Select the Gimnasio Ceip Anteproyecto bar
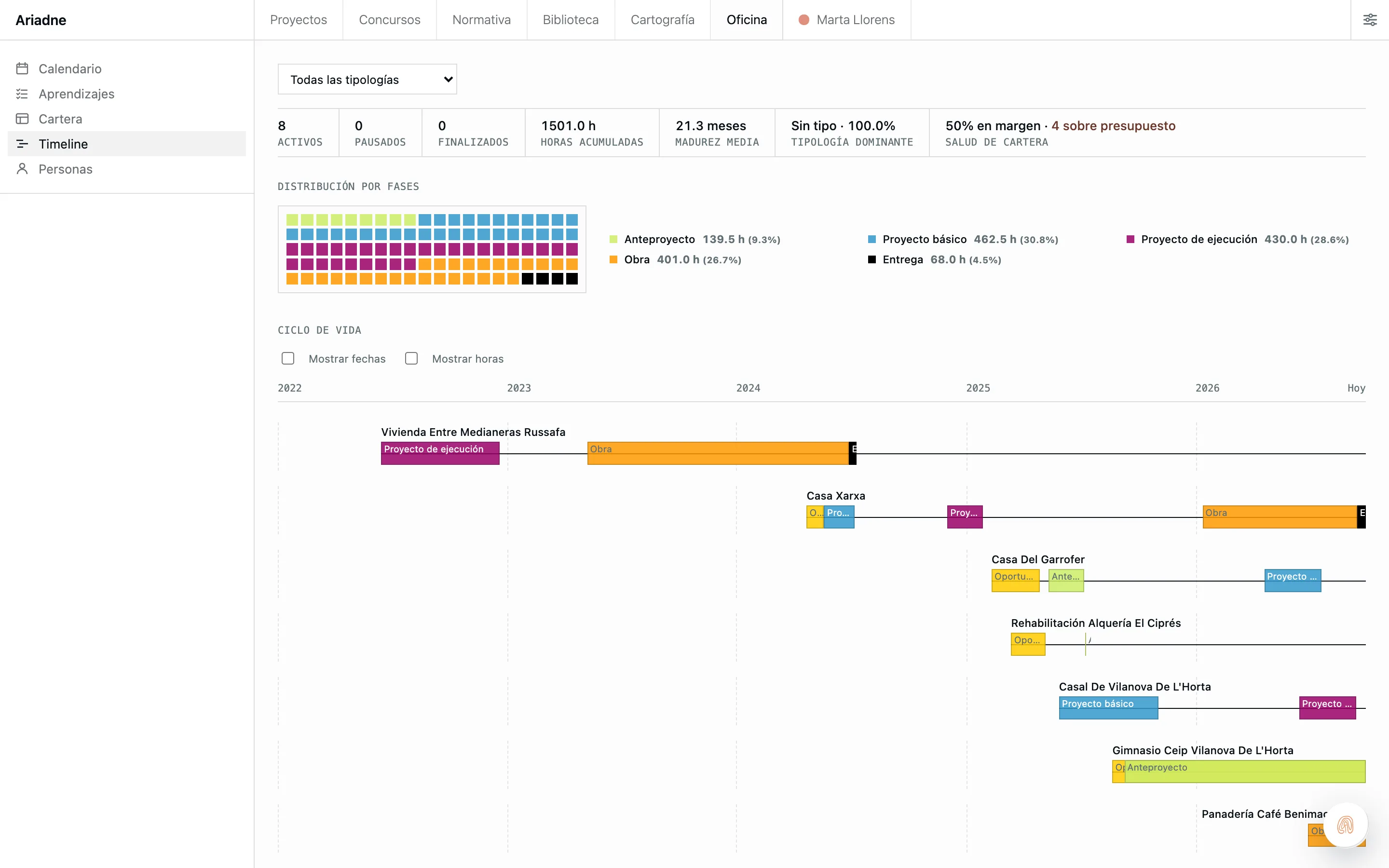The width and height of the screenshot is (1389, 868). click(x=1245, y=772)
